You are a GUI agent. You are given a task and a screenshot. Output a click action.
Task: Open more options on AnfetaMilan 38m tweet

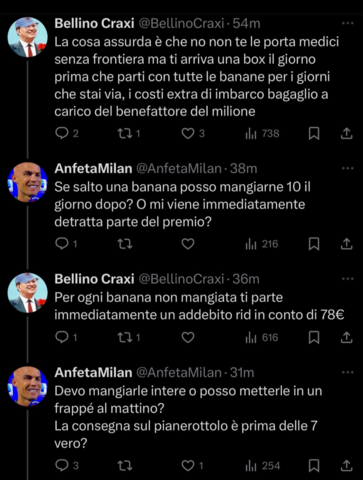coord(348,168)
